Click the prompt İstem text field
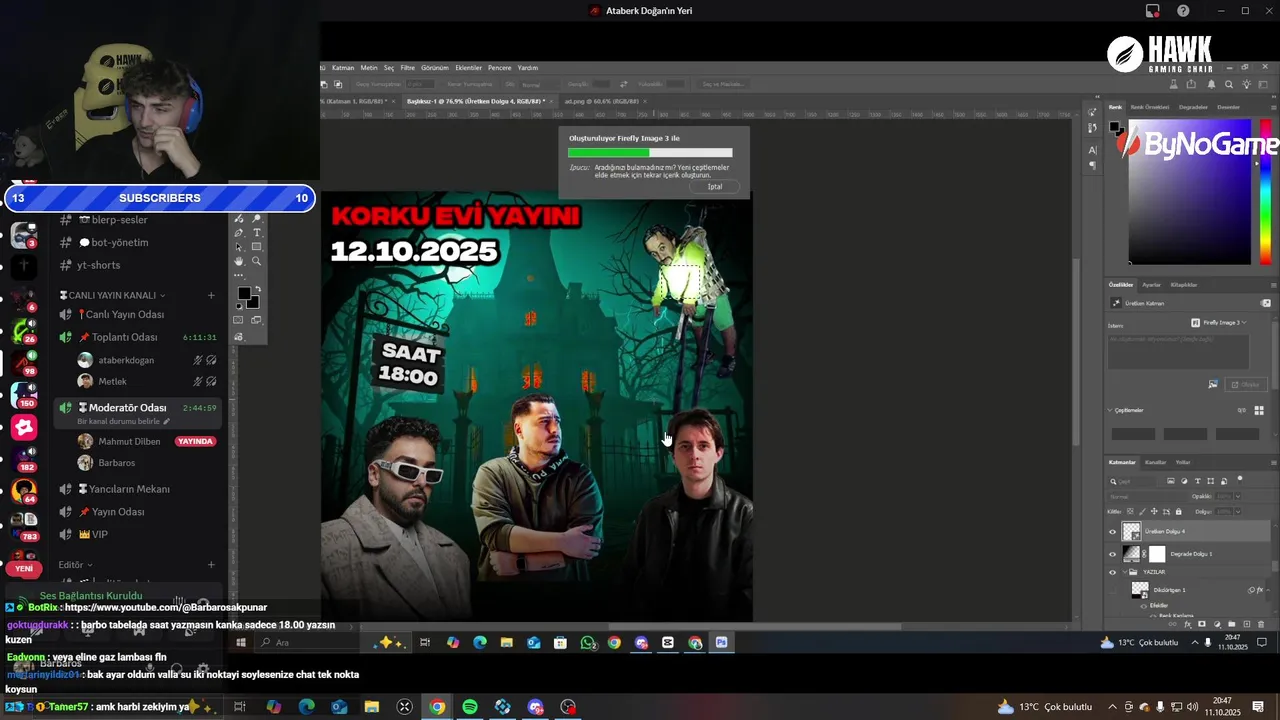 1178,352
